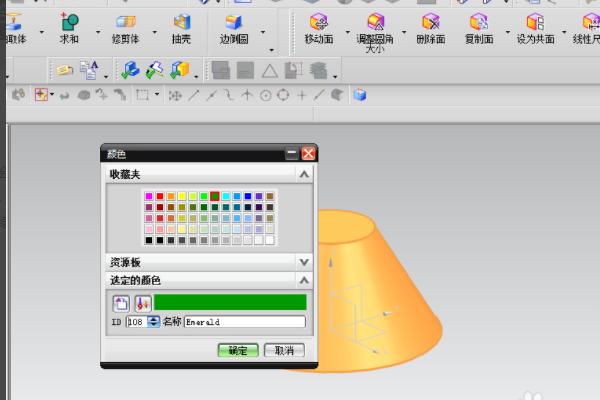Click the 修剪体 (Trim Body) icon
The height and width of the screenshot is (400, 600).
pos(126,22)
